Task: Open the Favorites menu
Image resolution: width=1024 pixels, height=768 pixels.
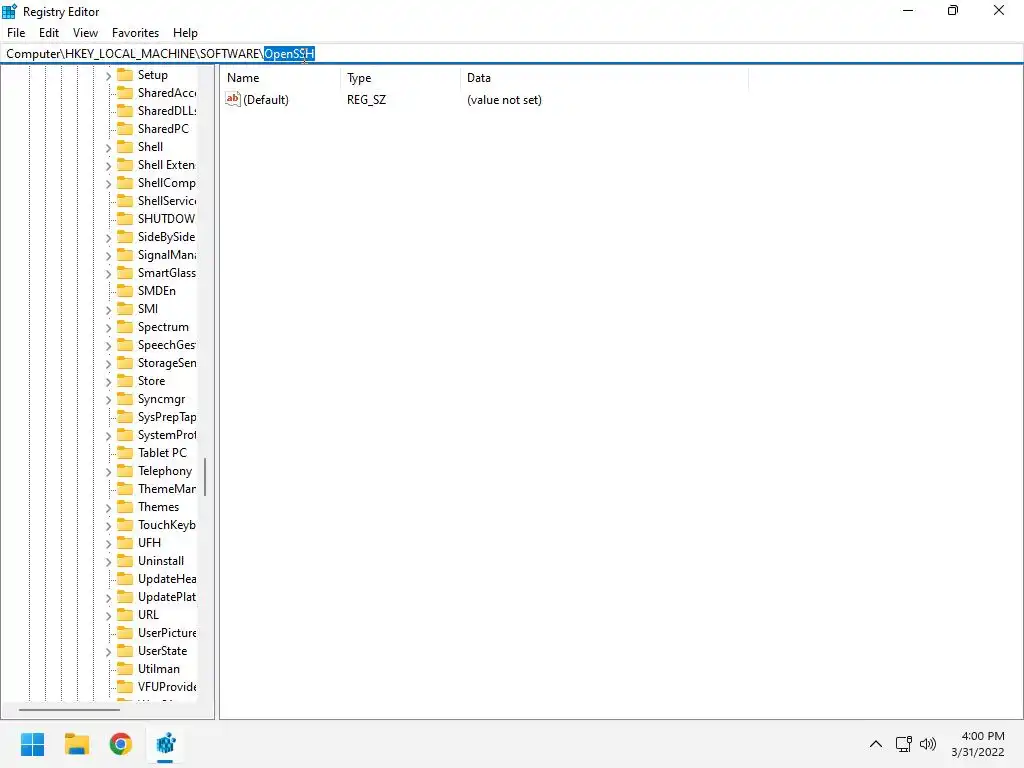Action: click(x=135, y=33)
